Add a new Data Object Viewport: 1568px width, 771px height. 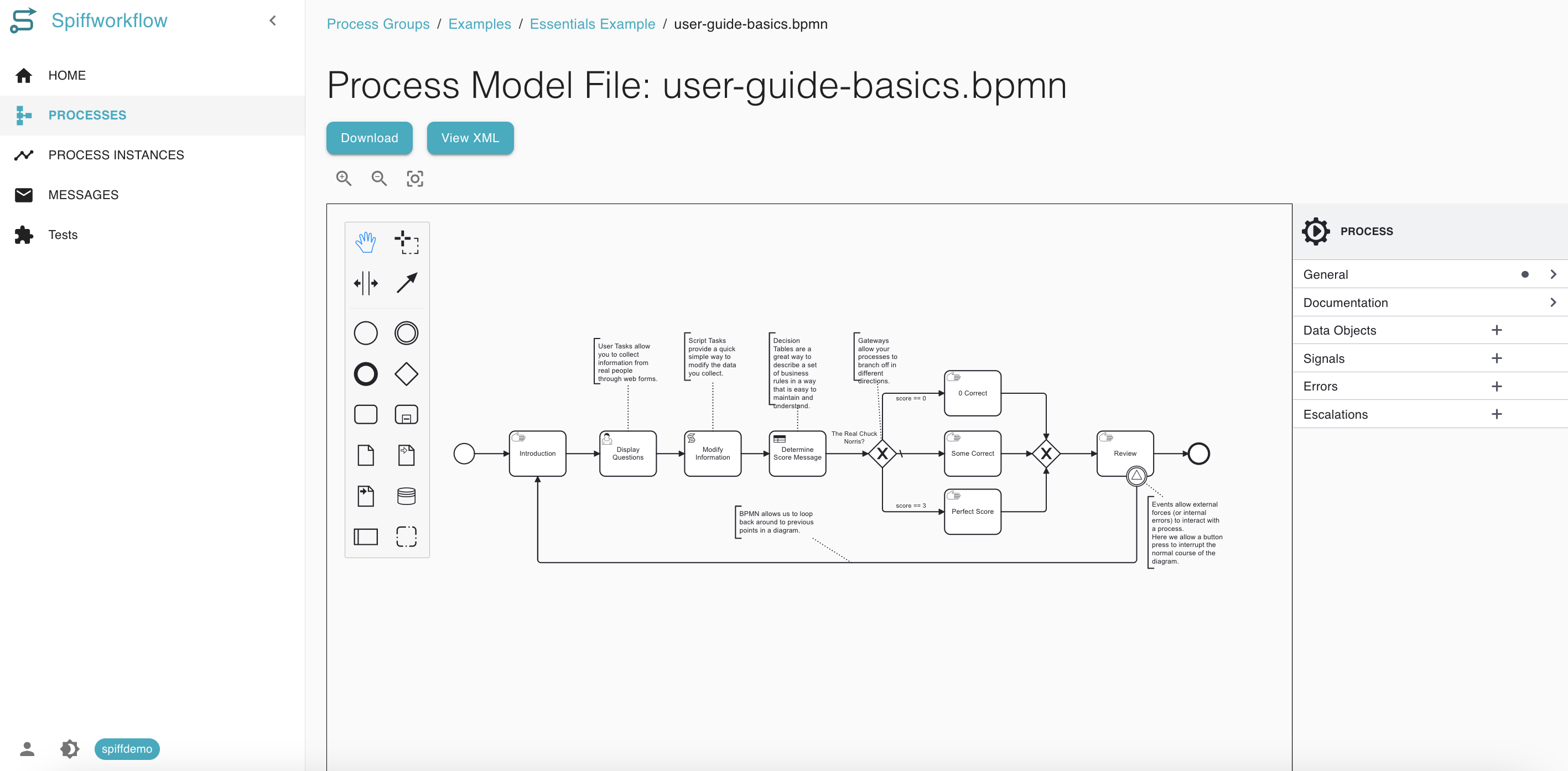coord(1496,330)
